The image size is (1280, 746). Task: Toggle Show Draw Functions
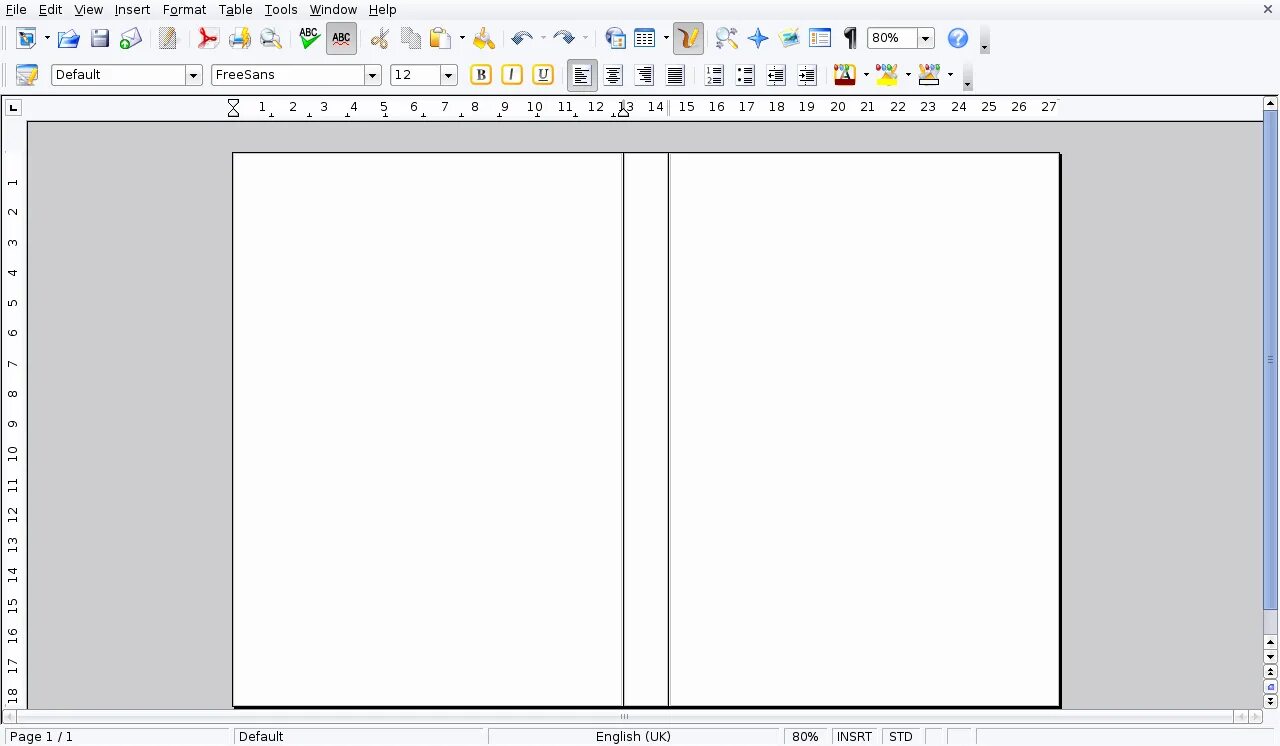688,39
